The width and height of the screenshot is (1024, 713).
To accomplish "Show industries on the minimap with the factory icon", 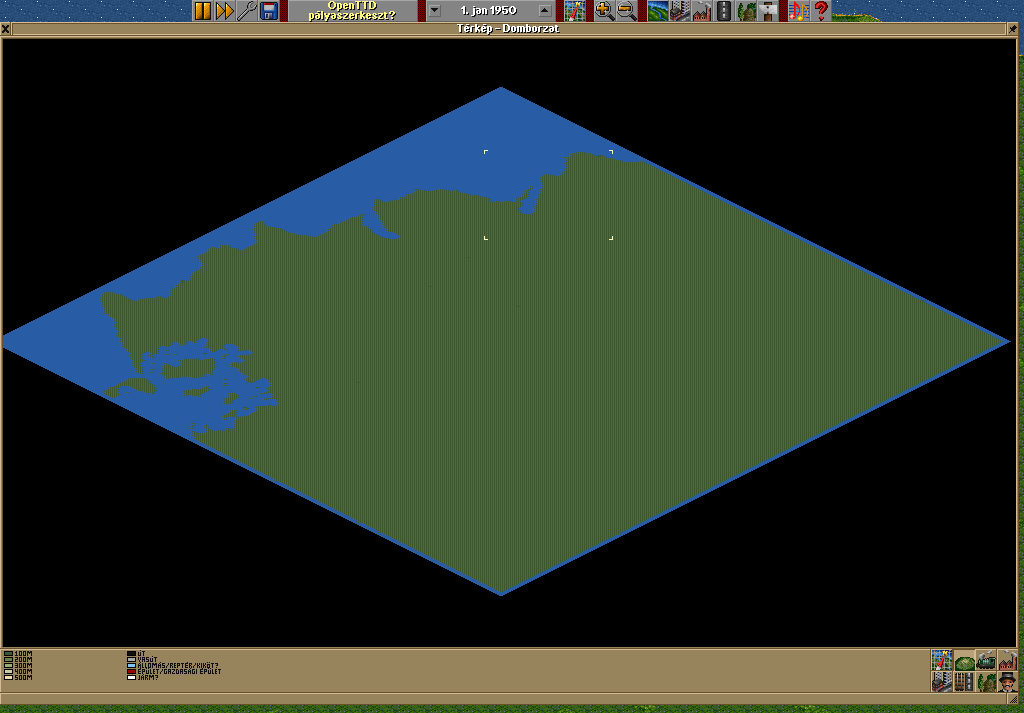I will click(1007, 660).
